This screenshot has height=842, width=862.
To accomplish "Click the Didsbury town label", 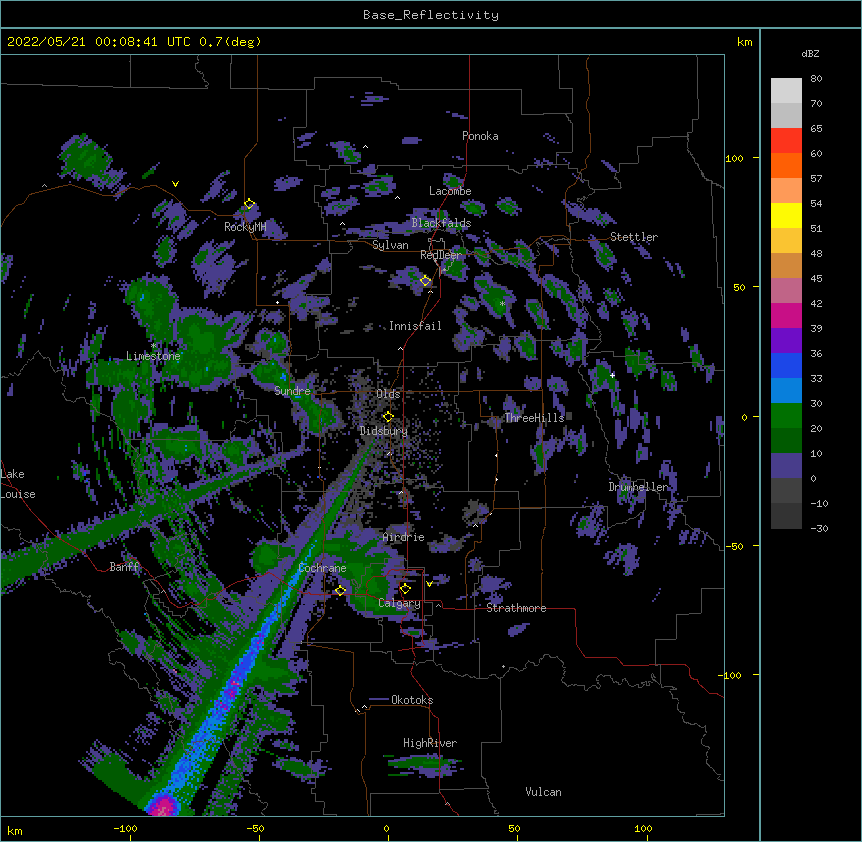I will pos(384,431).
